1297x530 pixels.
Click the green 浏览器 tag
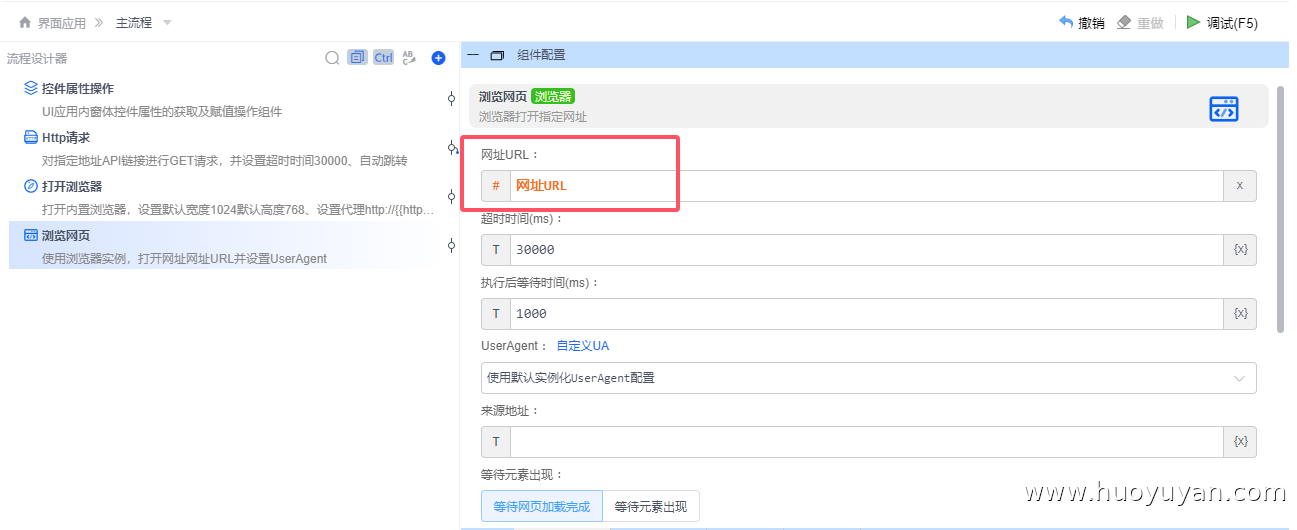coord(553,96)
